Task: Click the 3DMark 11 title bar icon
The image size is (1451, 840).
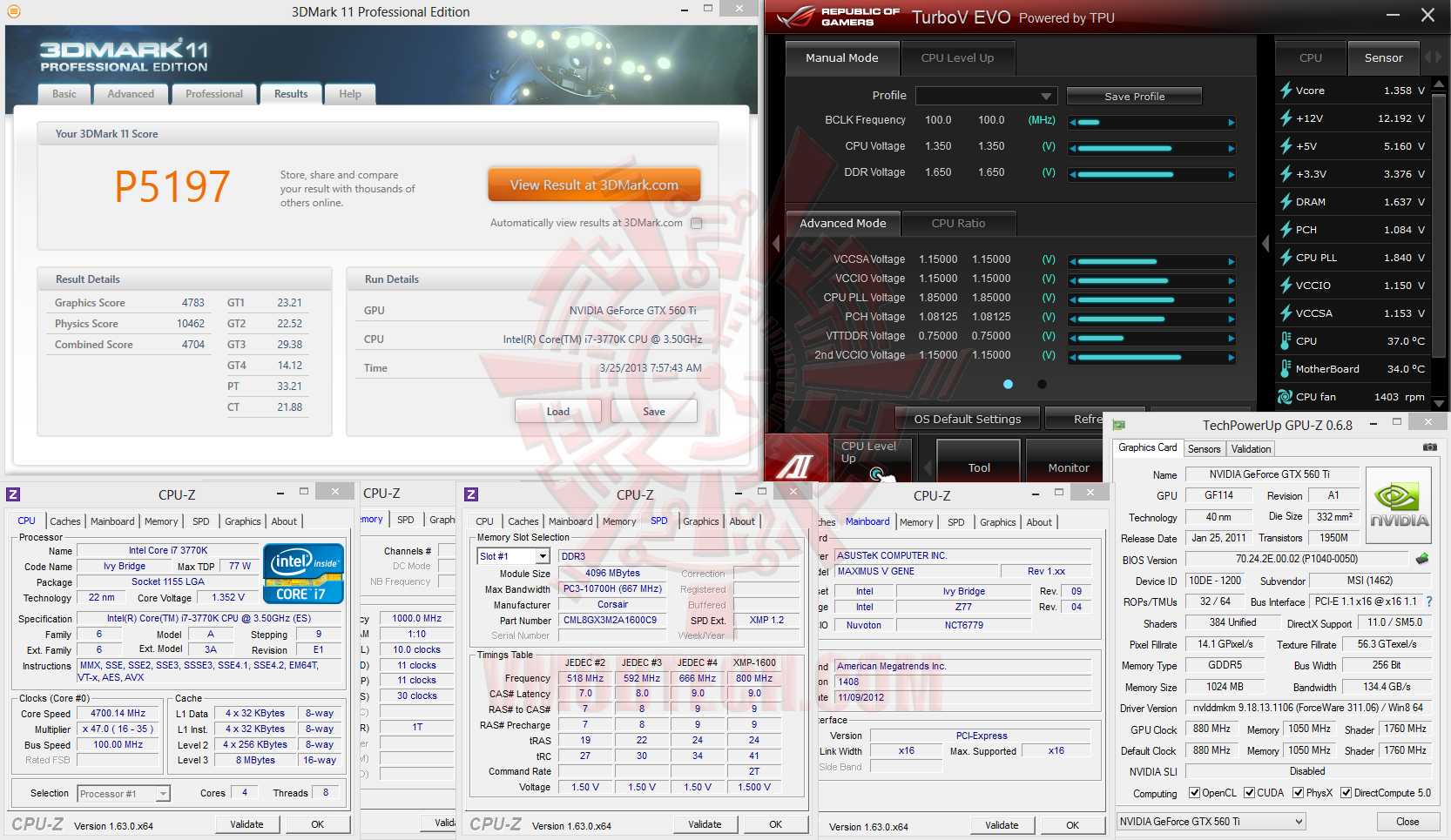Action: [x=13, y=11]
